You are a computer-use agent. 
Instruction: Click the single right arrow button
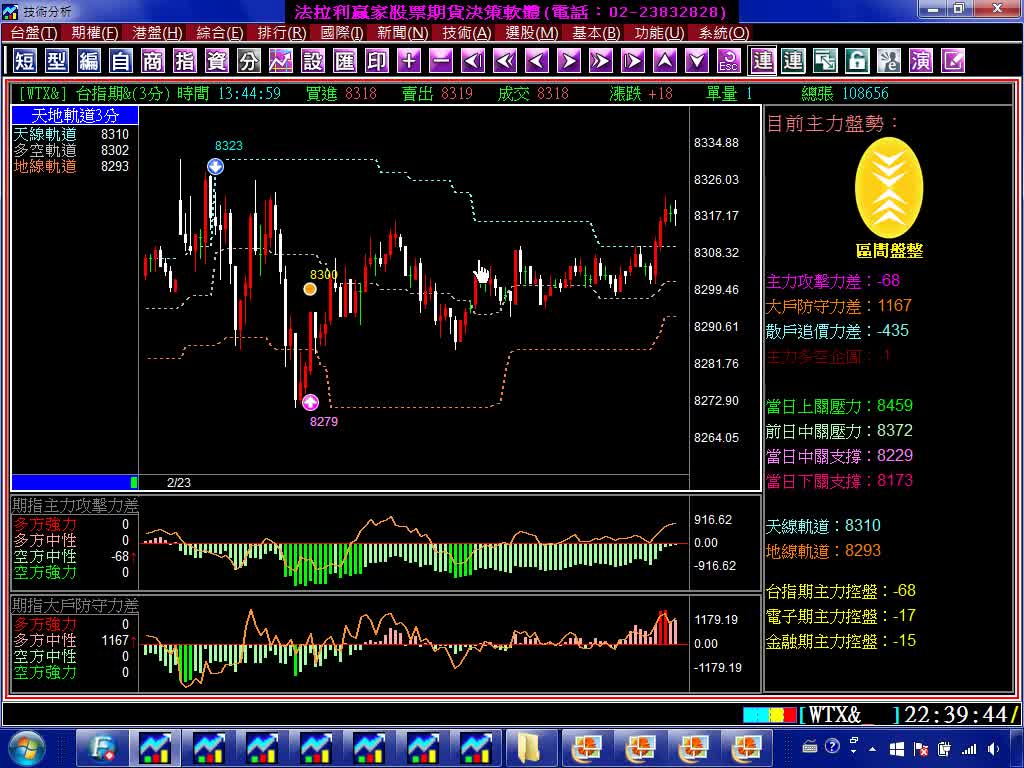point(569,61)
